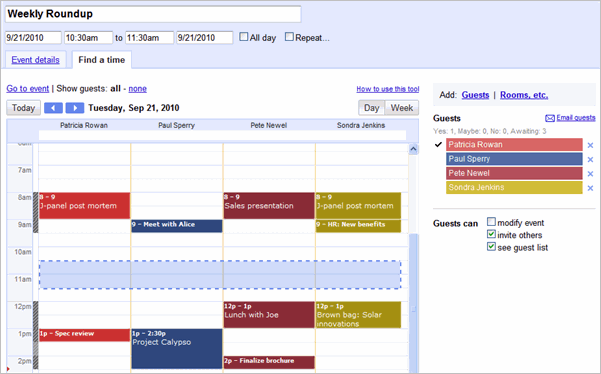Screen dimensions: 601x374
Task: Open HR: New benefits event
Action: [358, 226]
